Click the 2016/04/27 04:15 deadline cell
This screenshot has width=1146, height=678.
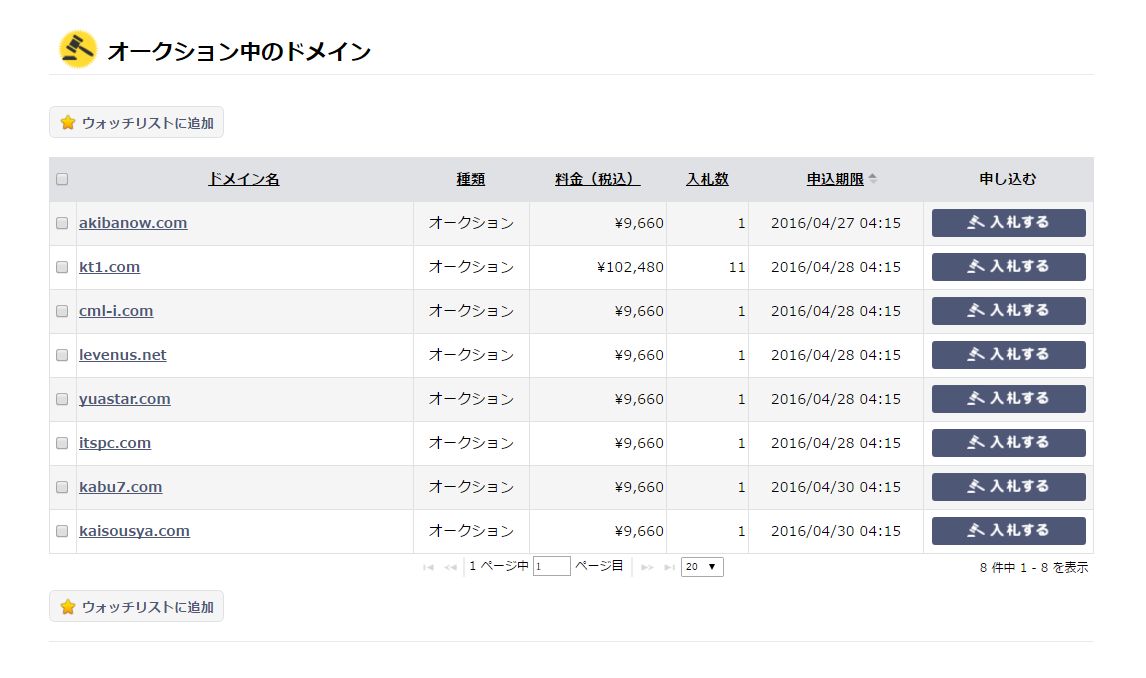[x=835, y=223]
